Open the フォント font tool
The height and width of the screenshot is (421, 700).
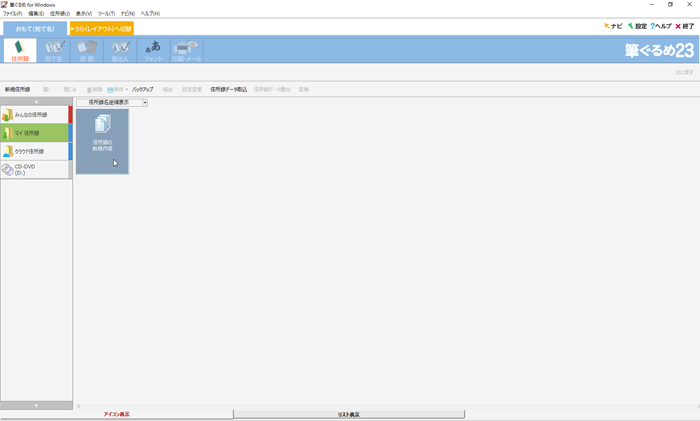(x=153, y=50)
